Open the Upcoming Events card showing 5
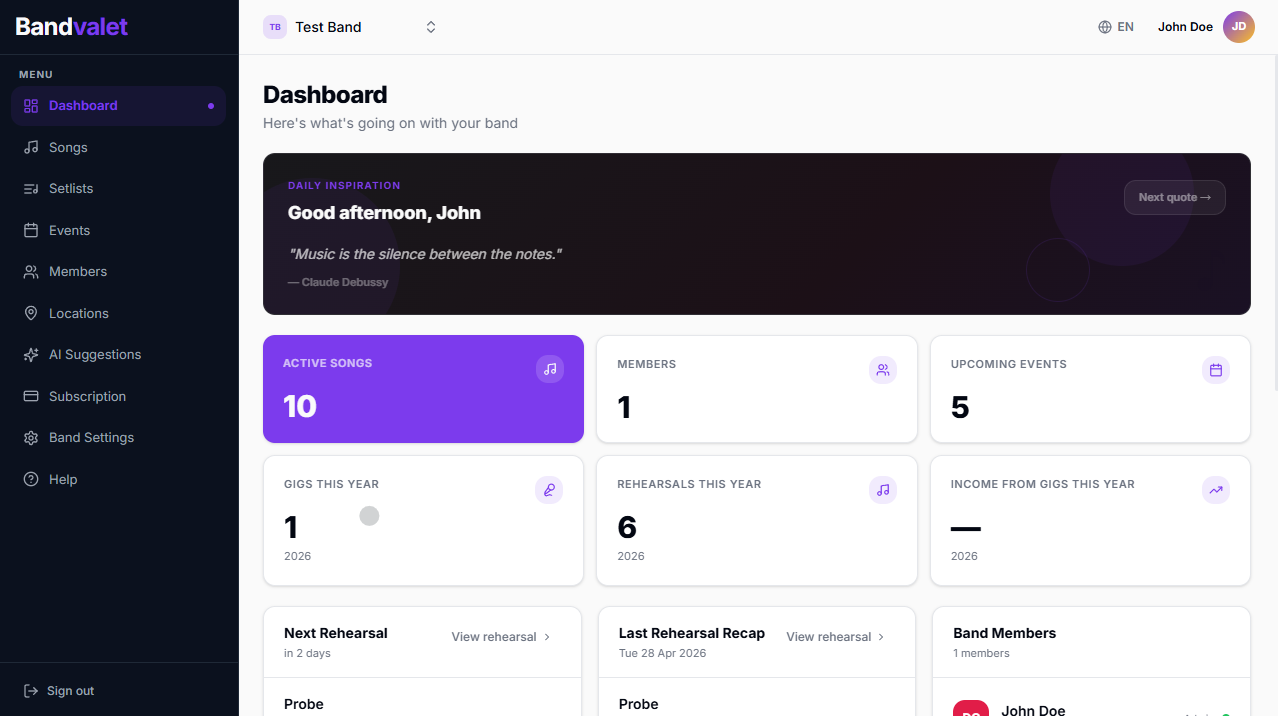The image size is (1278, 716). [x=1090, y=389]
